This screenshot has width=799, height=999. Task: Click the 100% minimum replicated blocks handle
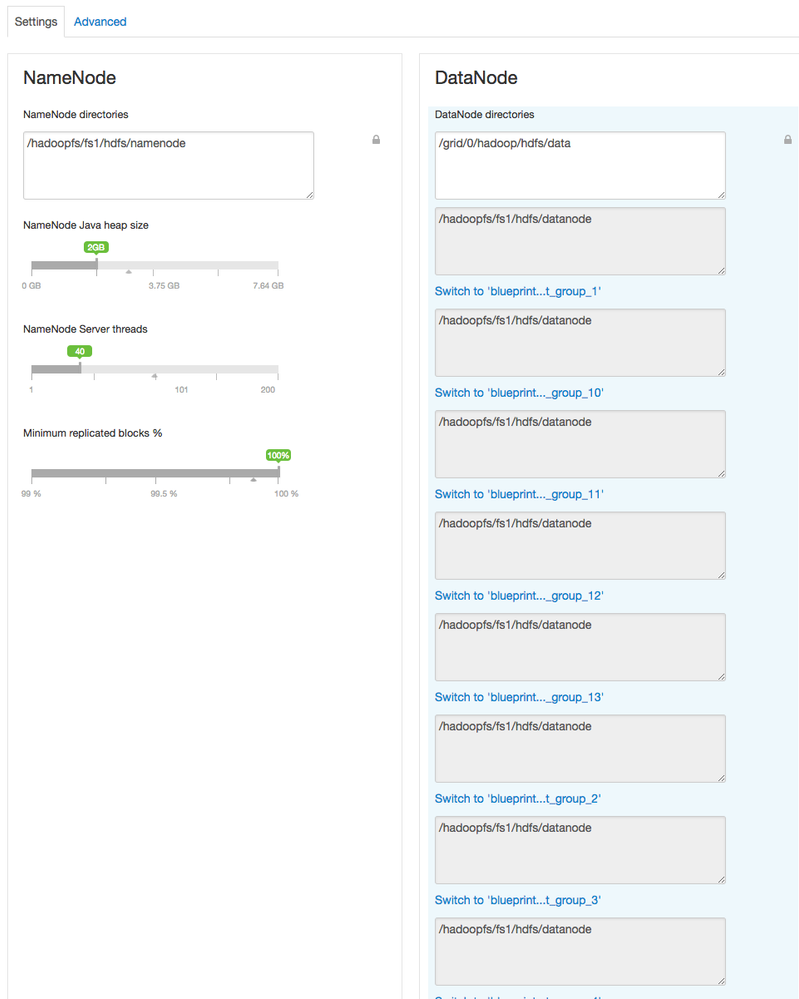pos(278,456)
